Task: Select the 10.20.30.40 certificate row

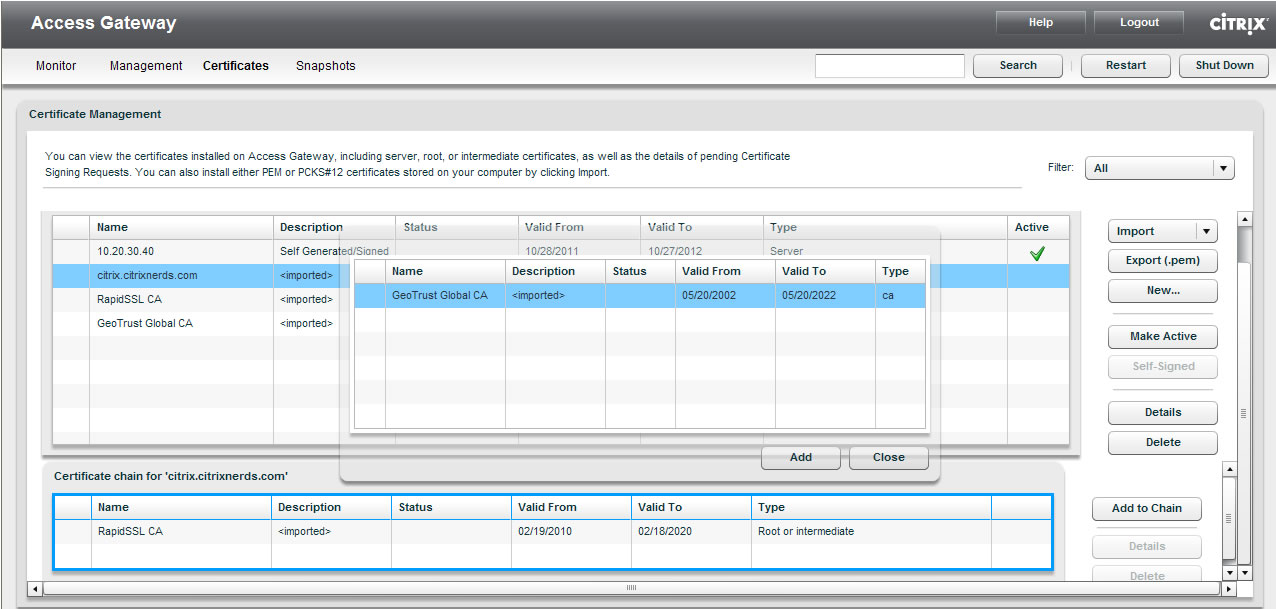Action: (561, 252)
